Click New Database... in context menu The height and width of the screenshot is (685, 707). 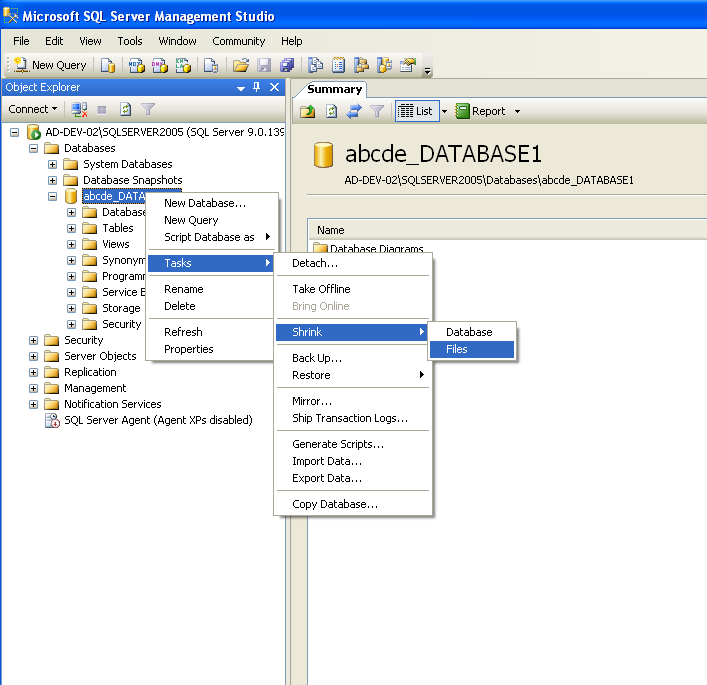point(211,203)
